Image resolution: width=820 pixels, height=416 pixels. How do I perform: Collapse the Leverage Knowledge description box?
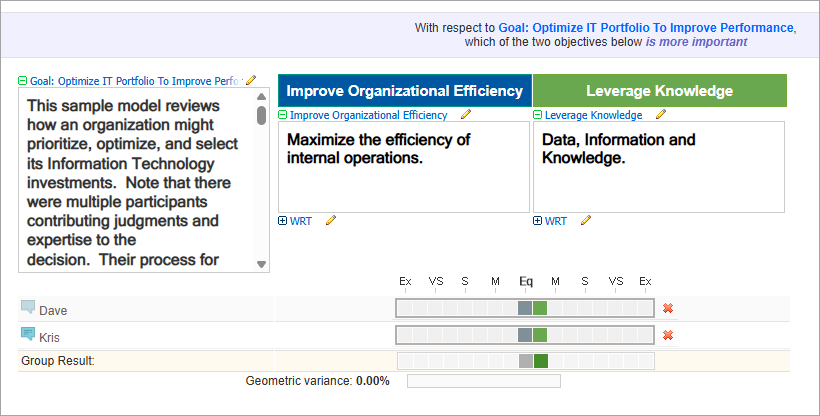[x=538, y=116]
